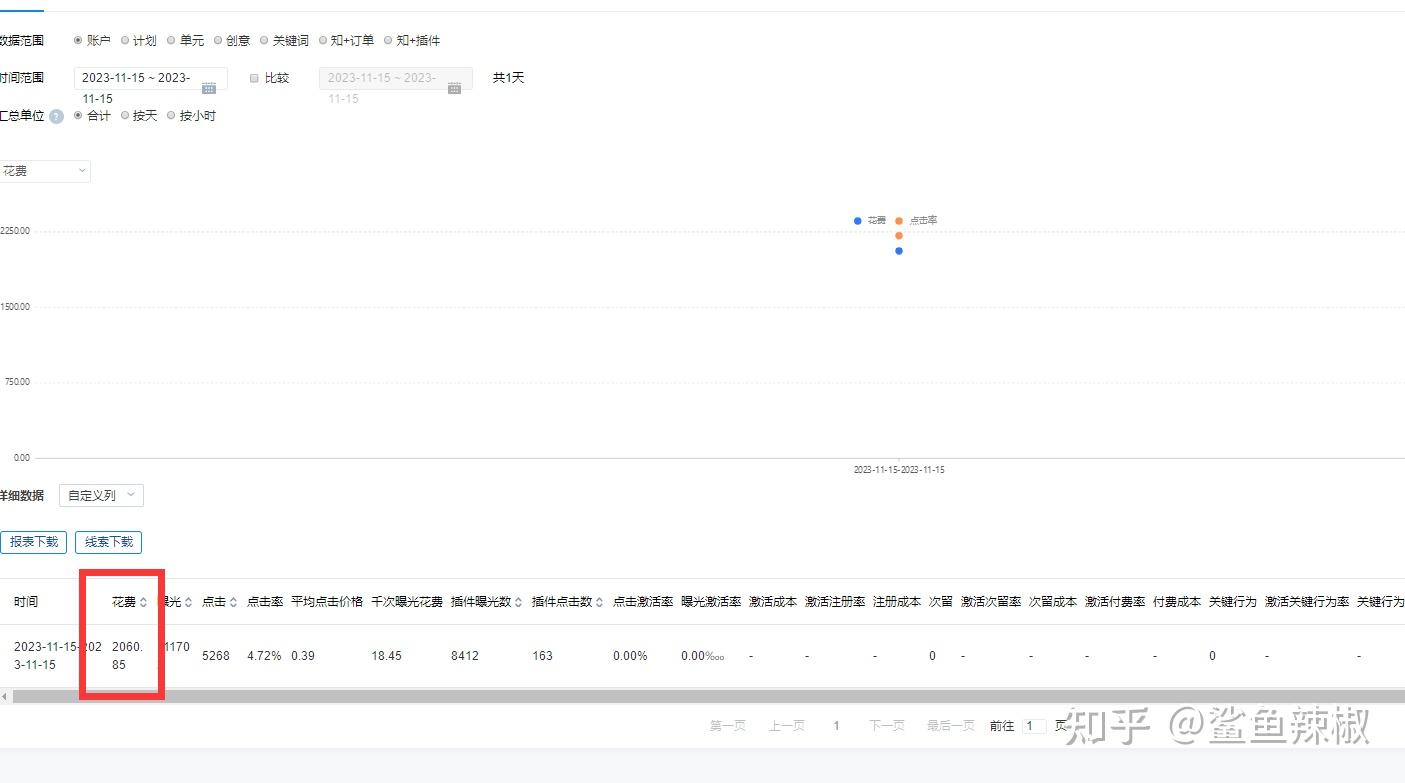
Task: Click the 次留成本 column header
Action: 1053,602
